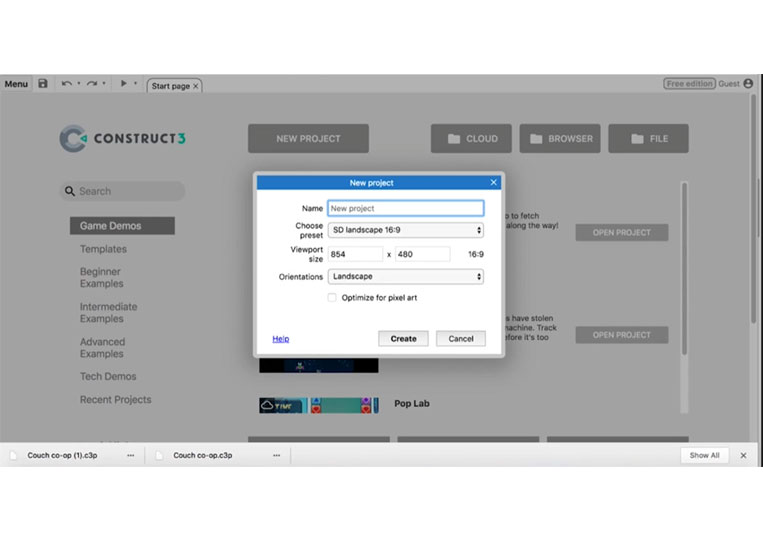Click the search magnifier icon

click(70, 191)
